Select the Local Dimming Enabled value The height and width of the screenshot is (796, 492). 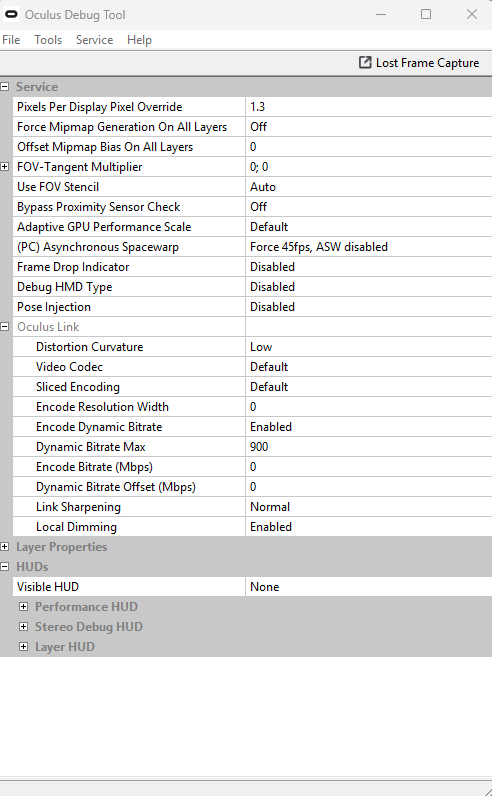click(x=369, y=527)
